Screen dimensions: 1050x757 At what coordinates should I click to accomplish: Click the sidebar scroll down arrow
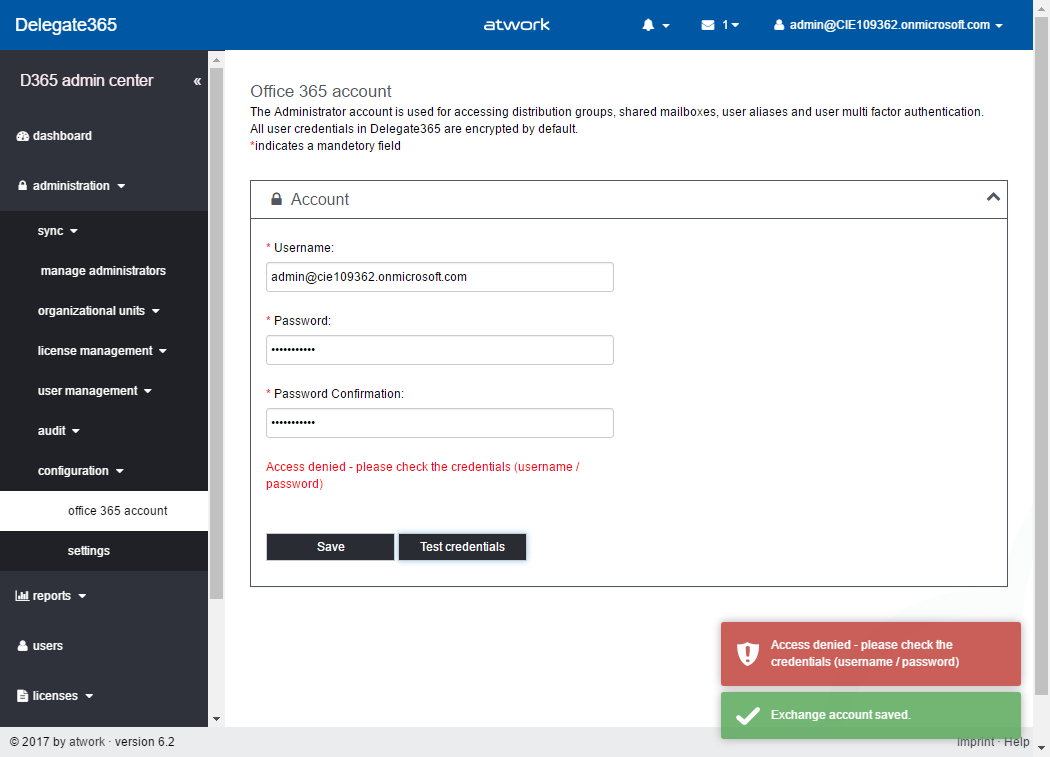pyautogui.click(x=216, y=719)
